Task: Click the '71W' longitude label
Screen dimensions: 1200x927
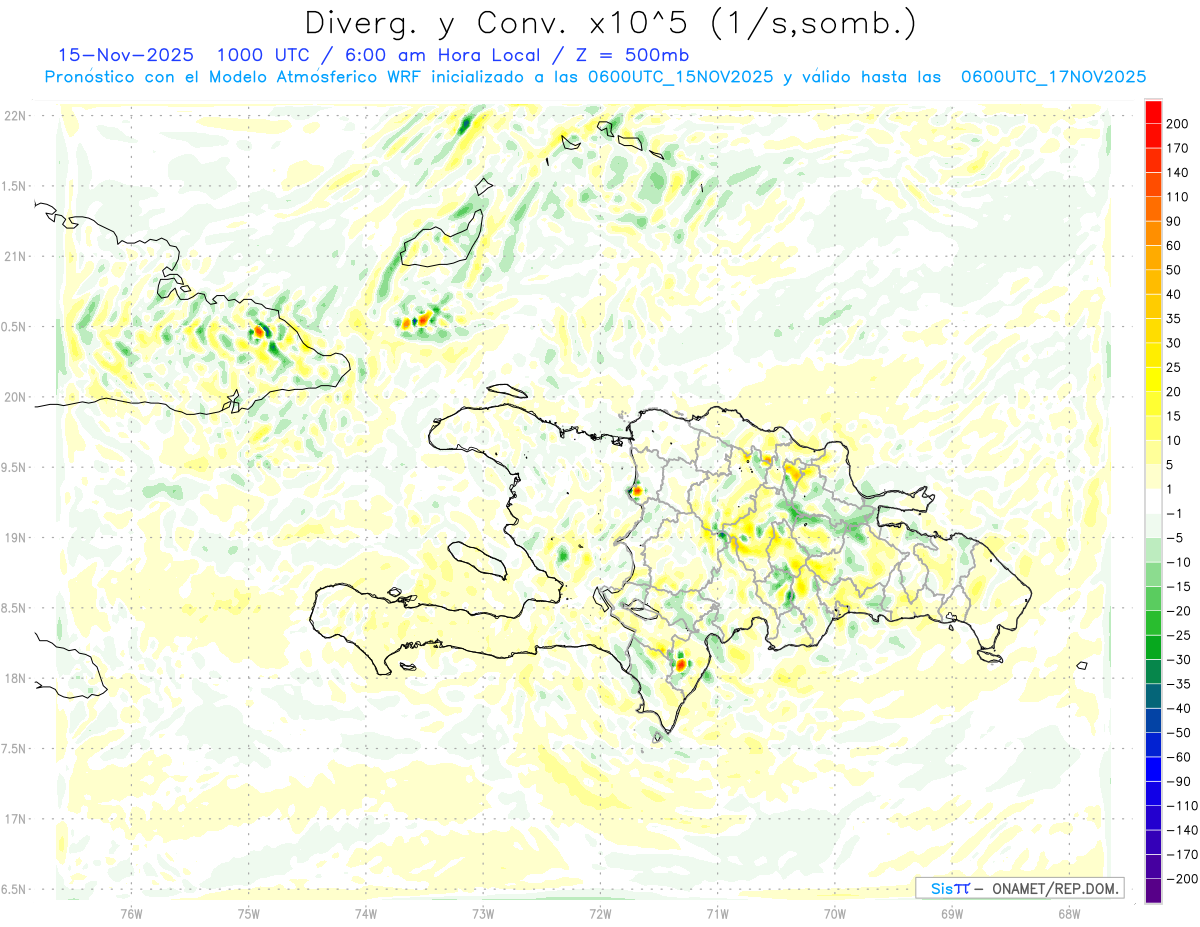Action: [717, 912]
